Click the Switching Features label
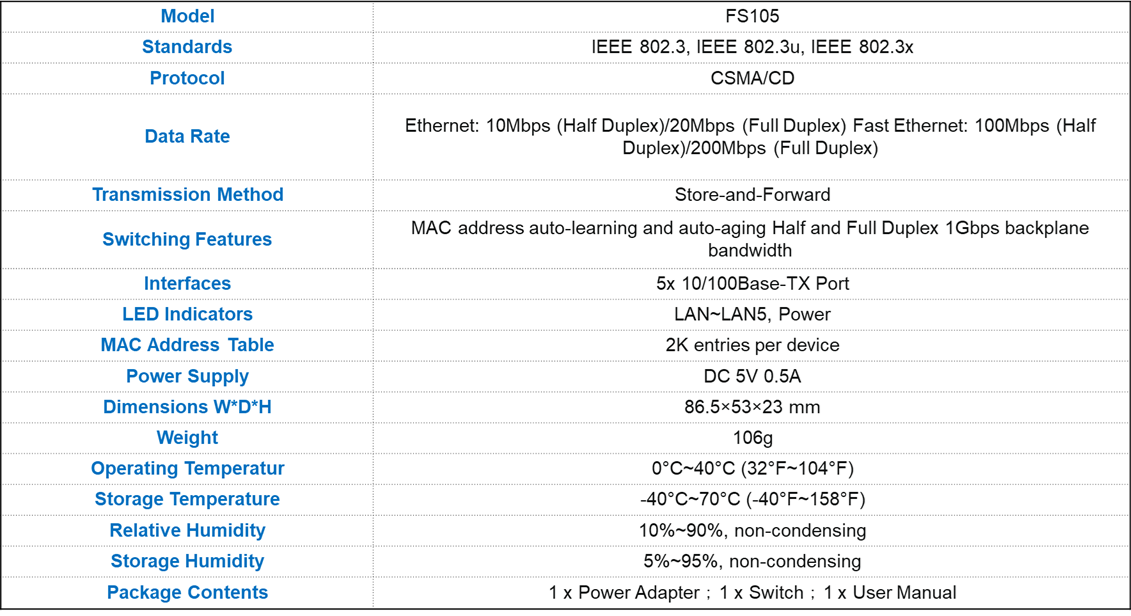1131x616 pixels. click(187, 239)
